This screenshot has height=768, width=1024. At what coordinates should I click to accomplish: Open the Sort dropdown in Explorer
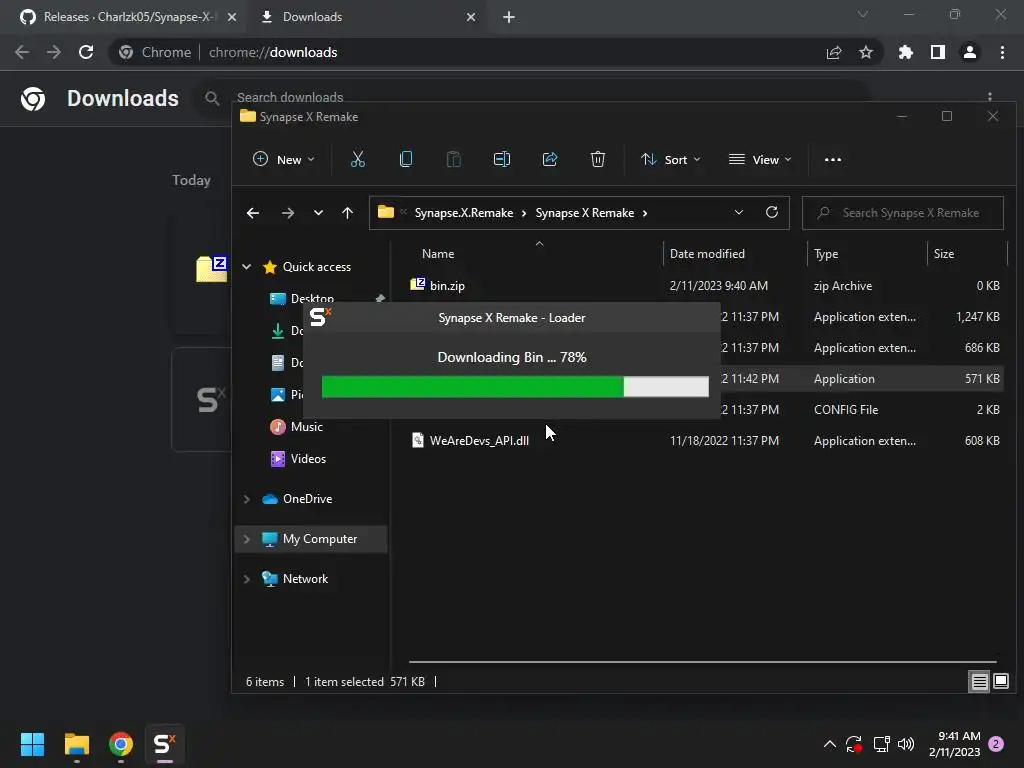[x=671, y=159]
